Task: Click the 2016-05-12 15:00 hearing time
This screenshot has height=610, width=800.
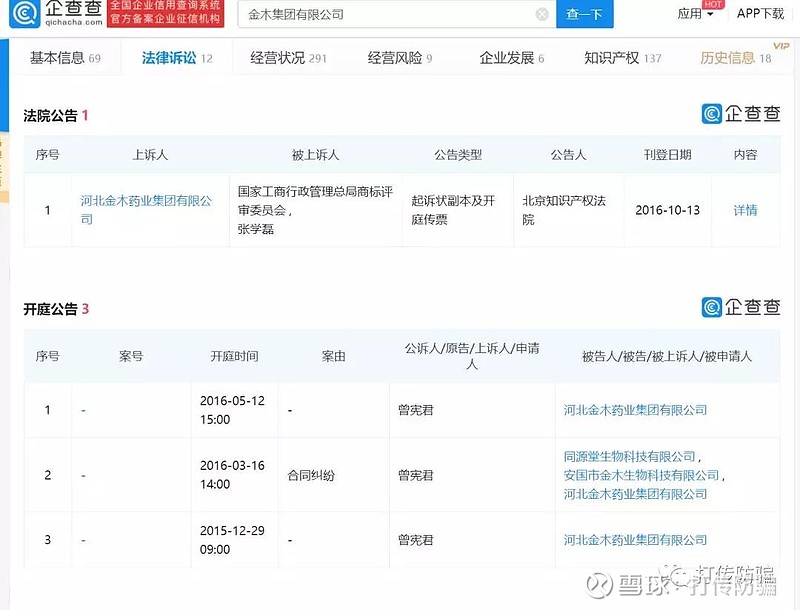Action: (x=232, y=410)
